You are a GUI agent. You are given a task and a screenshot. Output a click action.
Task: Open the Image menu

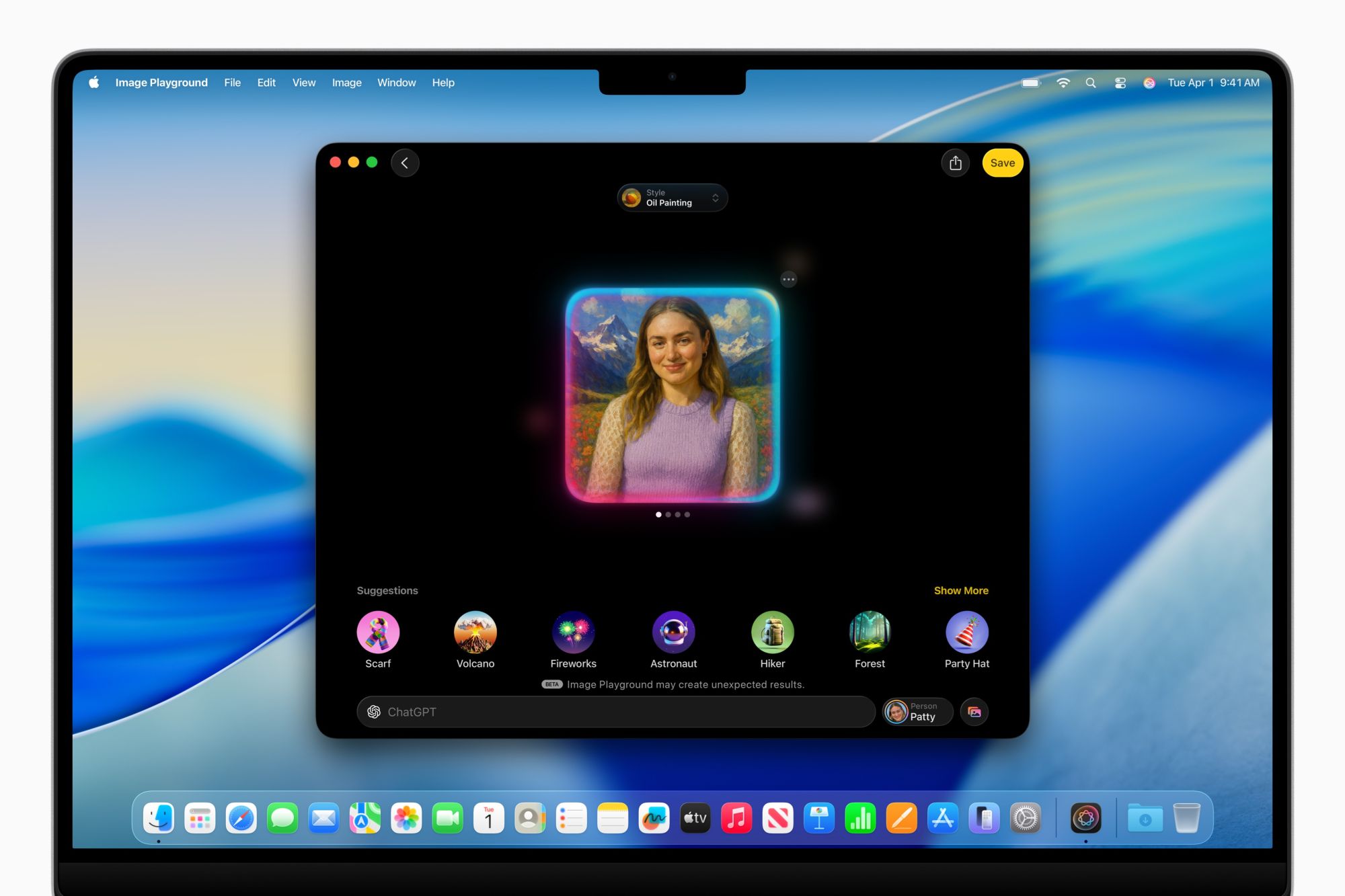tap(346, 82)
